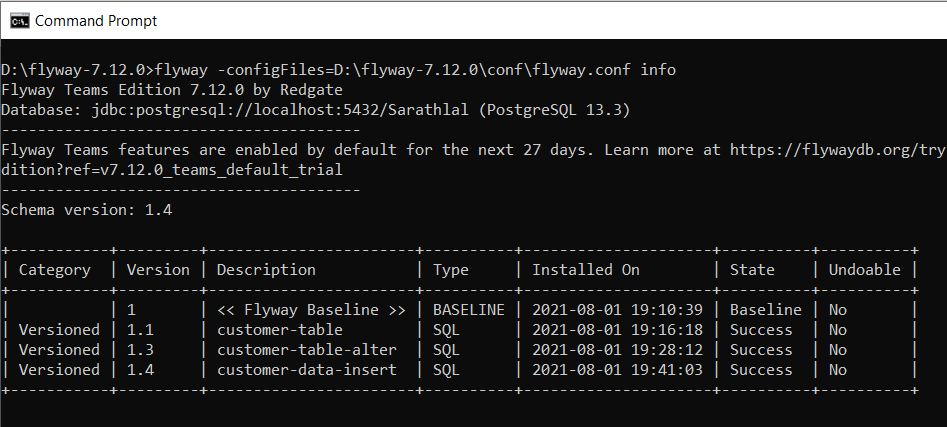Click the Command Prompt window title text
947x427 pixels.
click(x=96, y=20)
